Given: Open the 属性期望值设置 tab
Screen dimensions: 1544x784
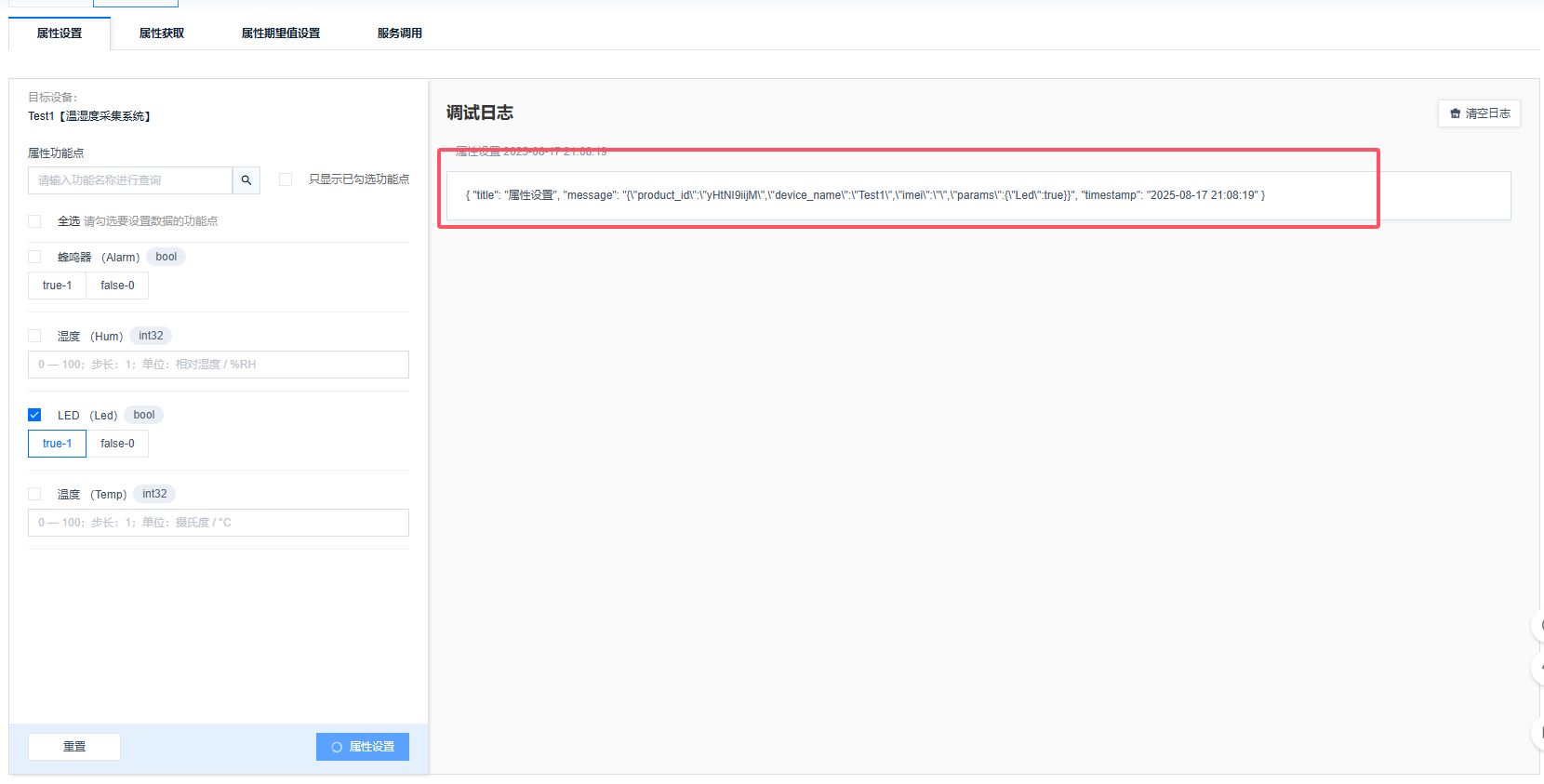Looking at the screenshot, I should (x=280, y=33).
